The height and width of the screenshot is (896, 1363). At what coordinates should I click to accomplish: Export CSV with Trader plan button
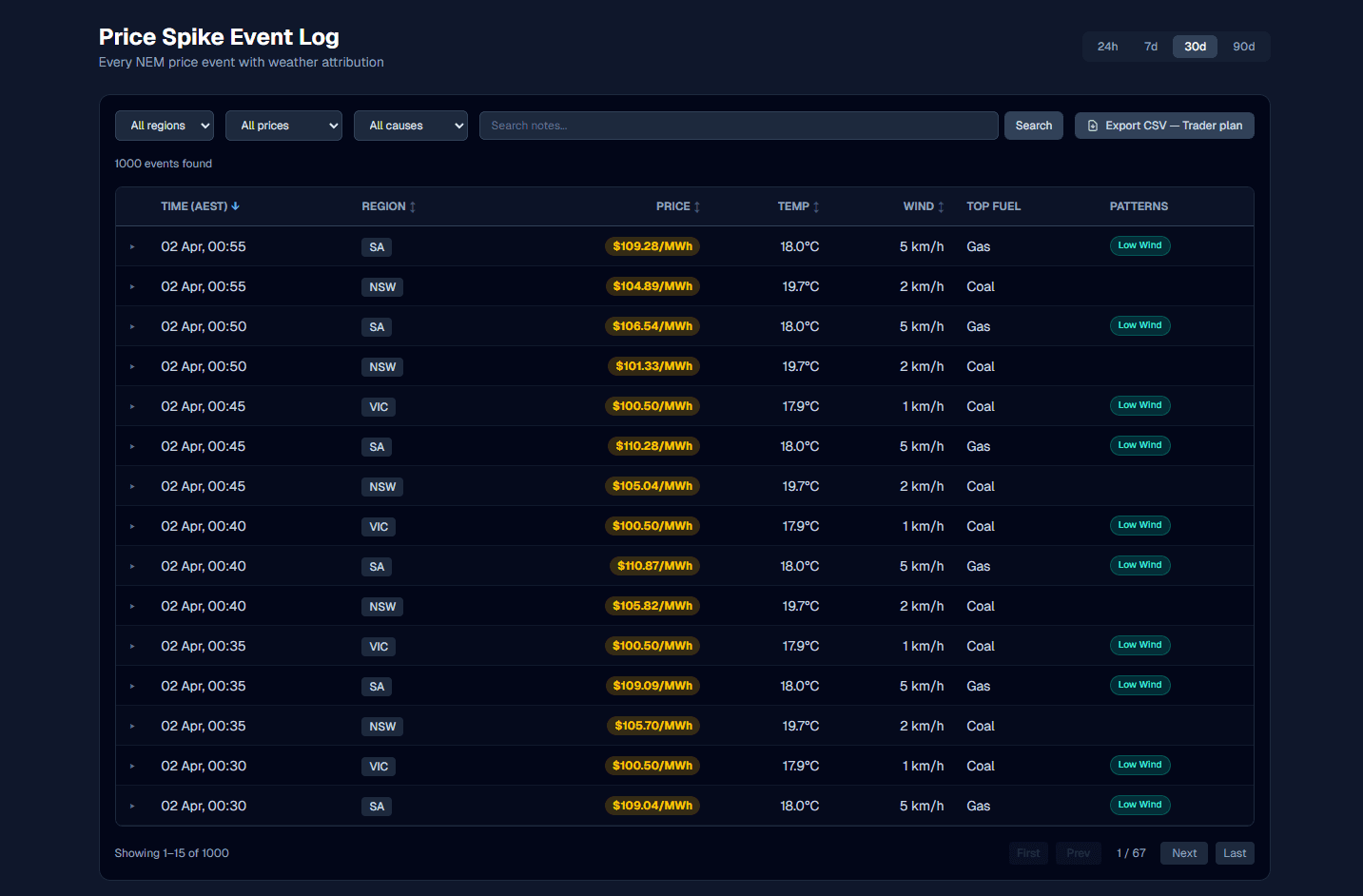point(1164,126)
